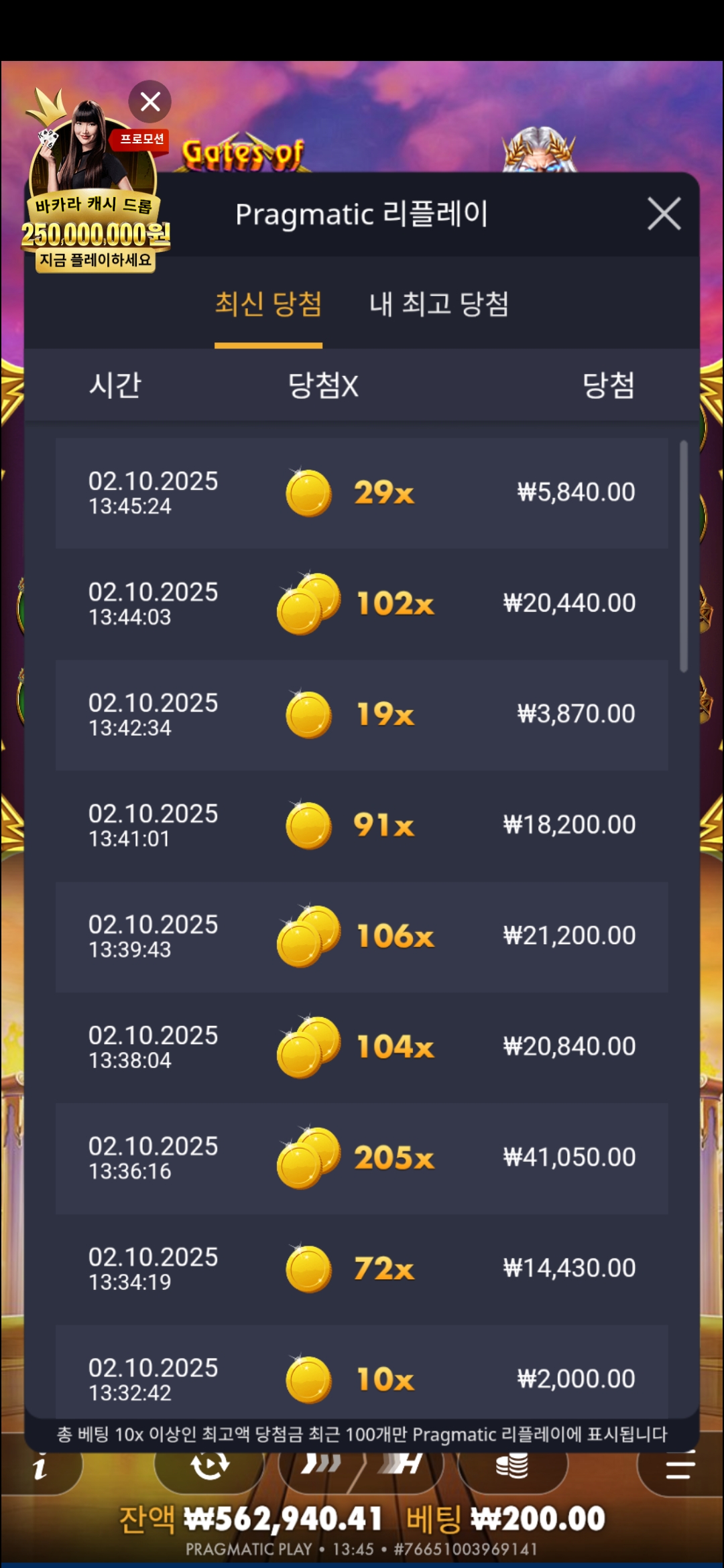724x1568 pixels.
Task: Click the 29x coin icon
Action: click(308, 493)
